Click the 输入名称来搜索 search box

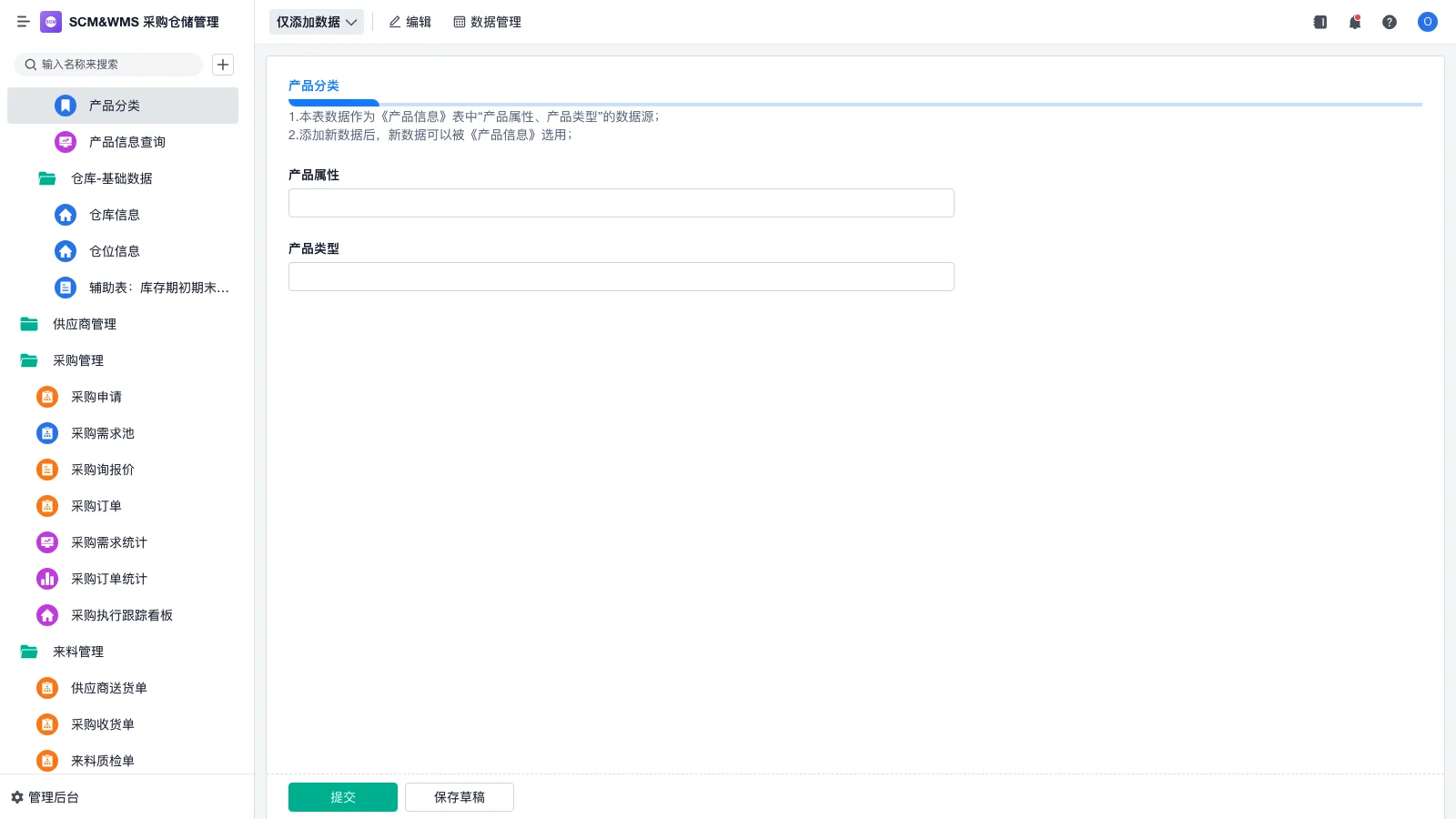click(x=108, y=65)
